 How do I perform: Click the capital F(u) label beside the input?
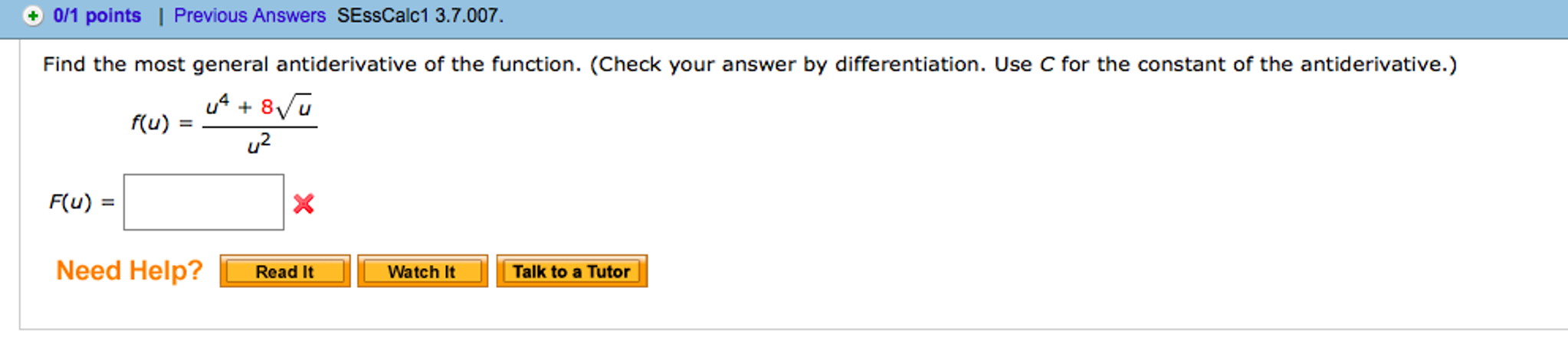(x=71, y=202)
